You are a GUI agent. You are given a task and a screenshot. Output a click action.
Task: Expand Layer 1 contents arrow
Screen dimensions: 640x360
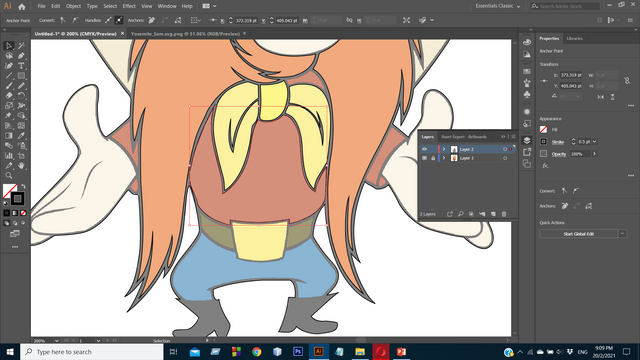[444, 158]
